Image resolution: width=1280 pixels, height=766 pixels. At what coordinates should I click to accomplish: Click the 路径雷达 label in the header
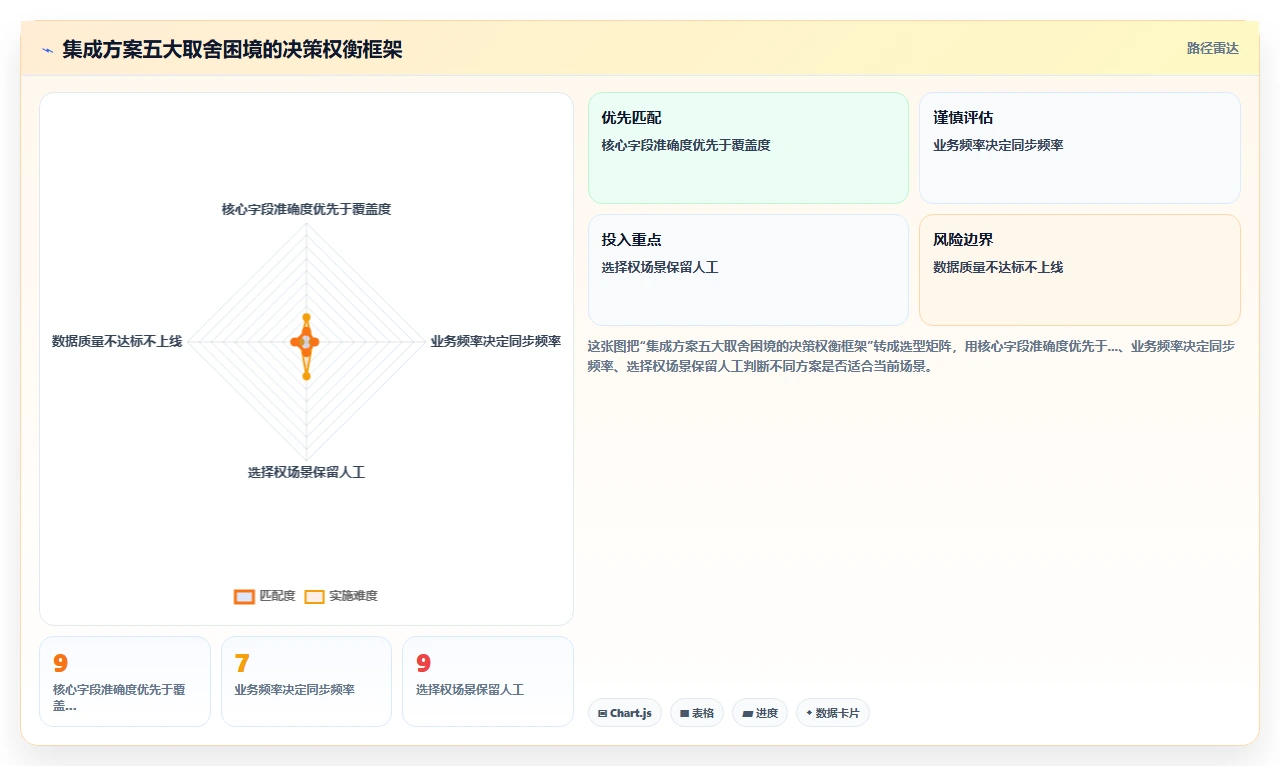[1212, 48]
